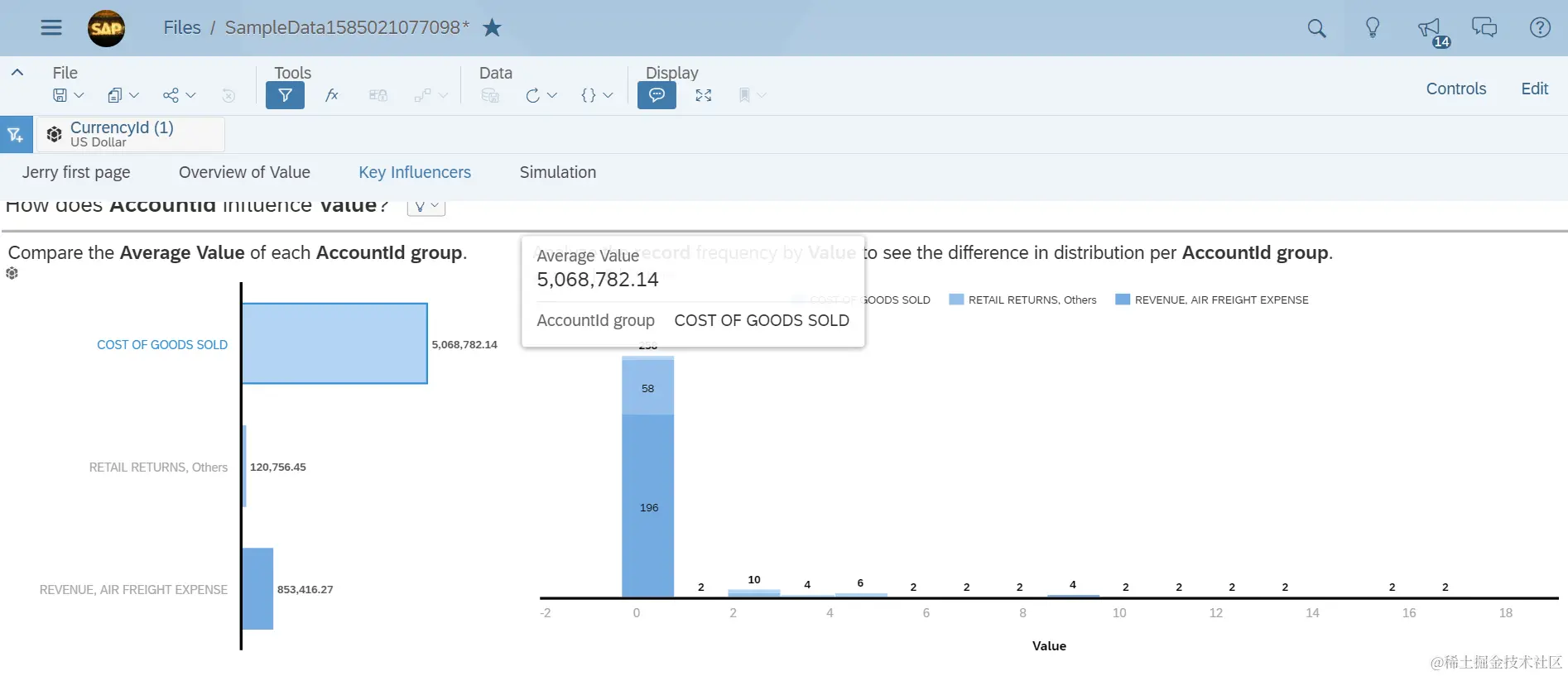Click the 853,416.27 bar data label

tap(305, 589)
